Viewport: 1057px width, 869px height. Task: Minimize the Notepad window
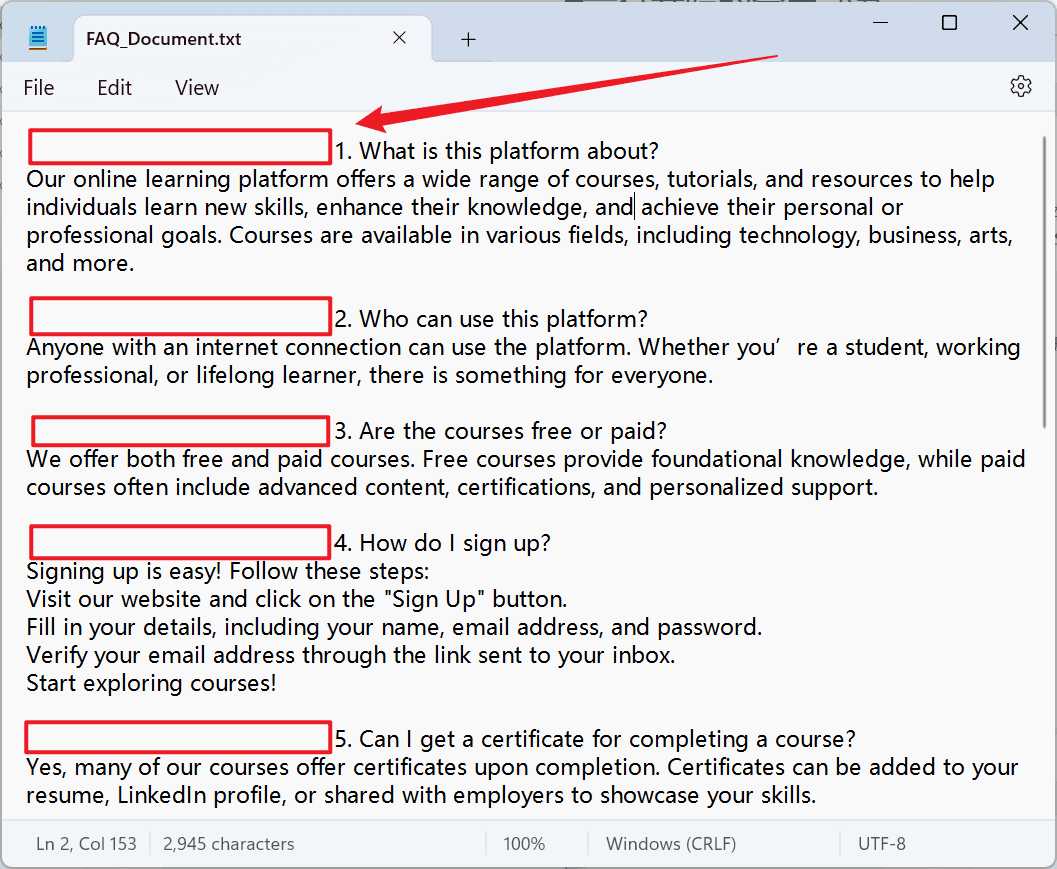pos(880,23)
